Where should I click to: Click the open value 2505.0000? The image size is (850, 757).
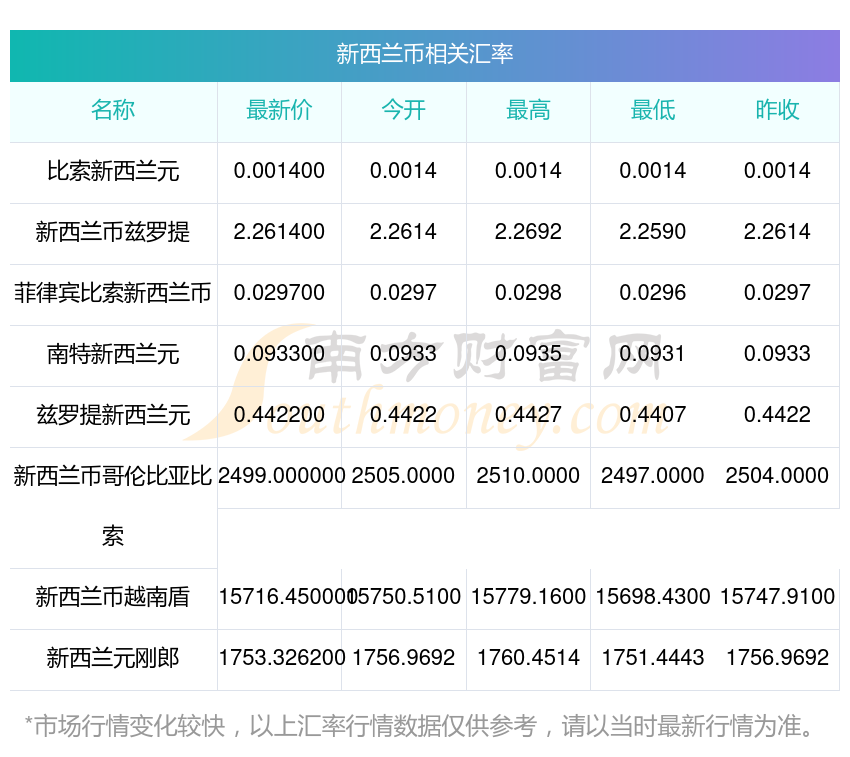tap(403, 476)
